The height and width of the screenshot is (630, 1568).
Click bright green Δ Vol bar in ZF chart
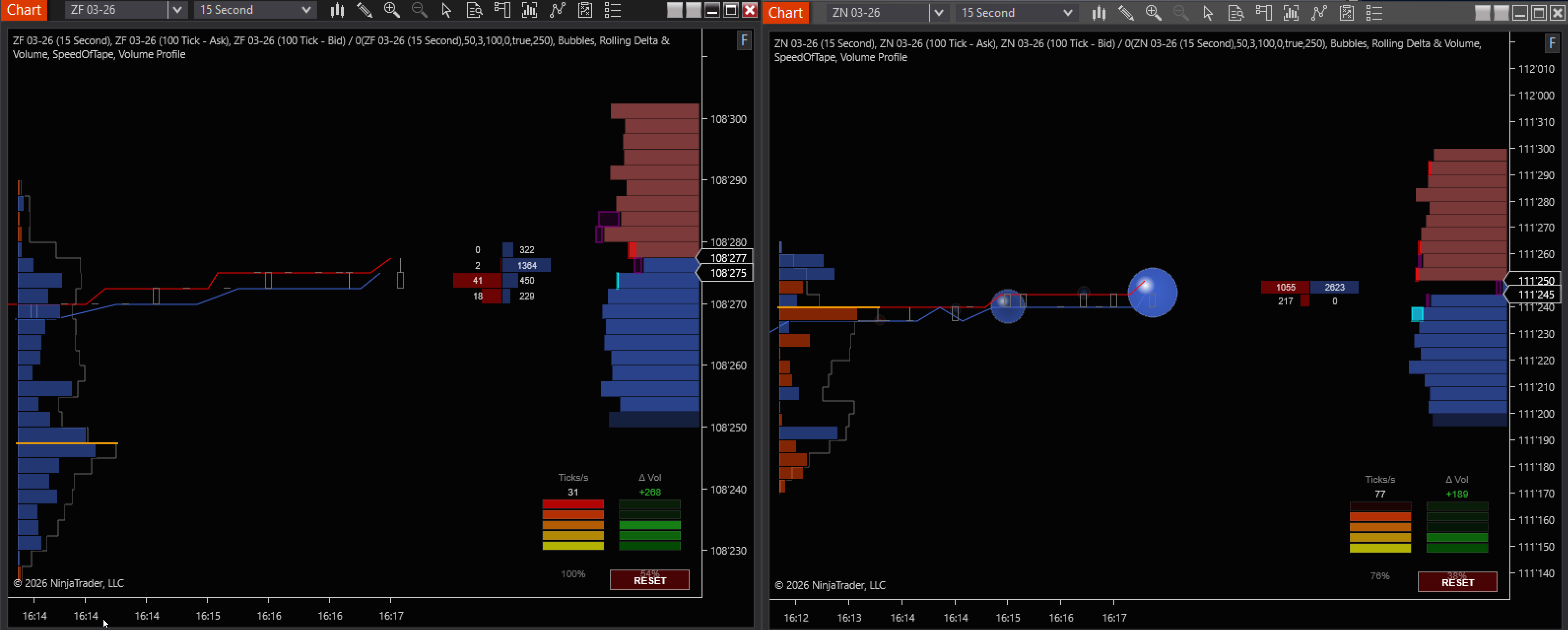tap(649, 525)
